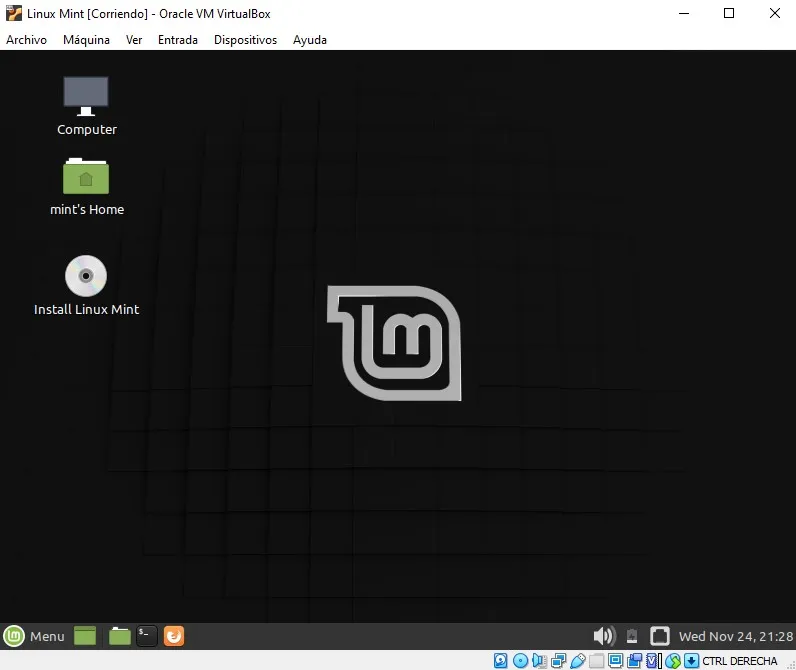Click the VirtualBox title bar app icon

[14, 13]
